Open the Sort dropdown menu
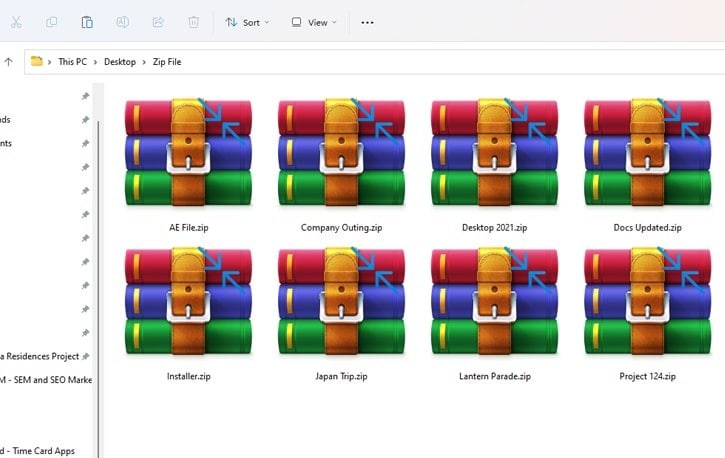 (x=247, y=22)
